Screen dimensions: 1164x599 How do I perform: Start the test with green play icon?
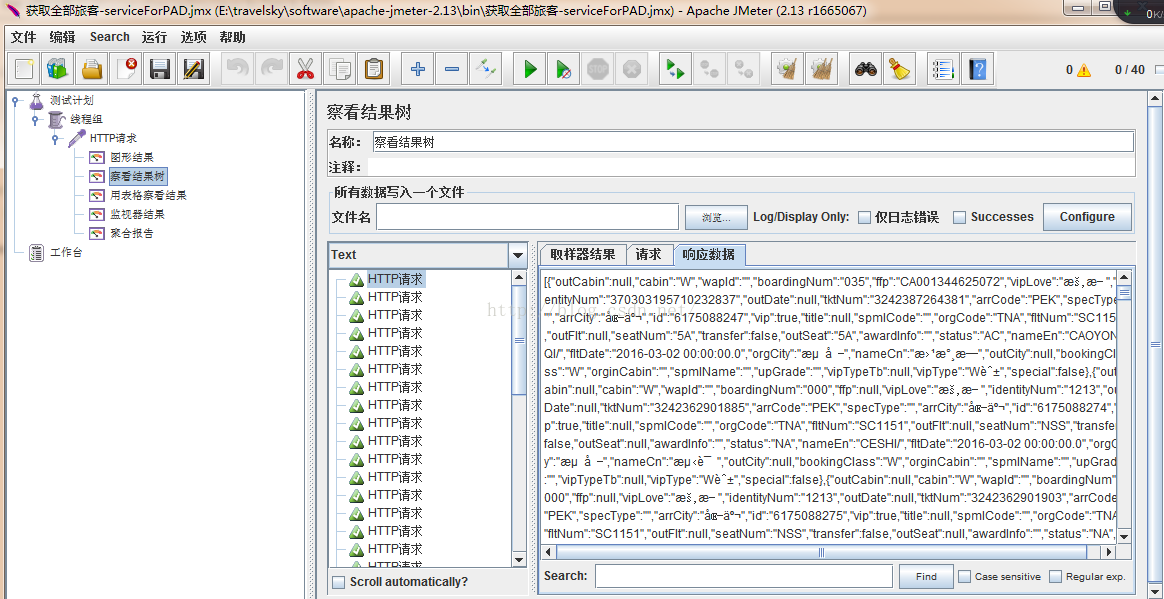coord(529,69)
